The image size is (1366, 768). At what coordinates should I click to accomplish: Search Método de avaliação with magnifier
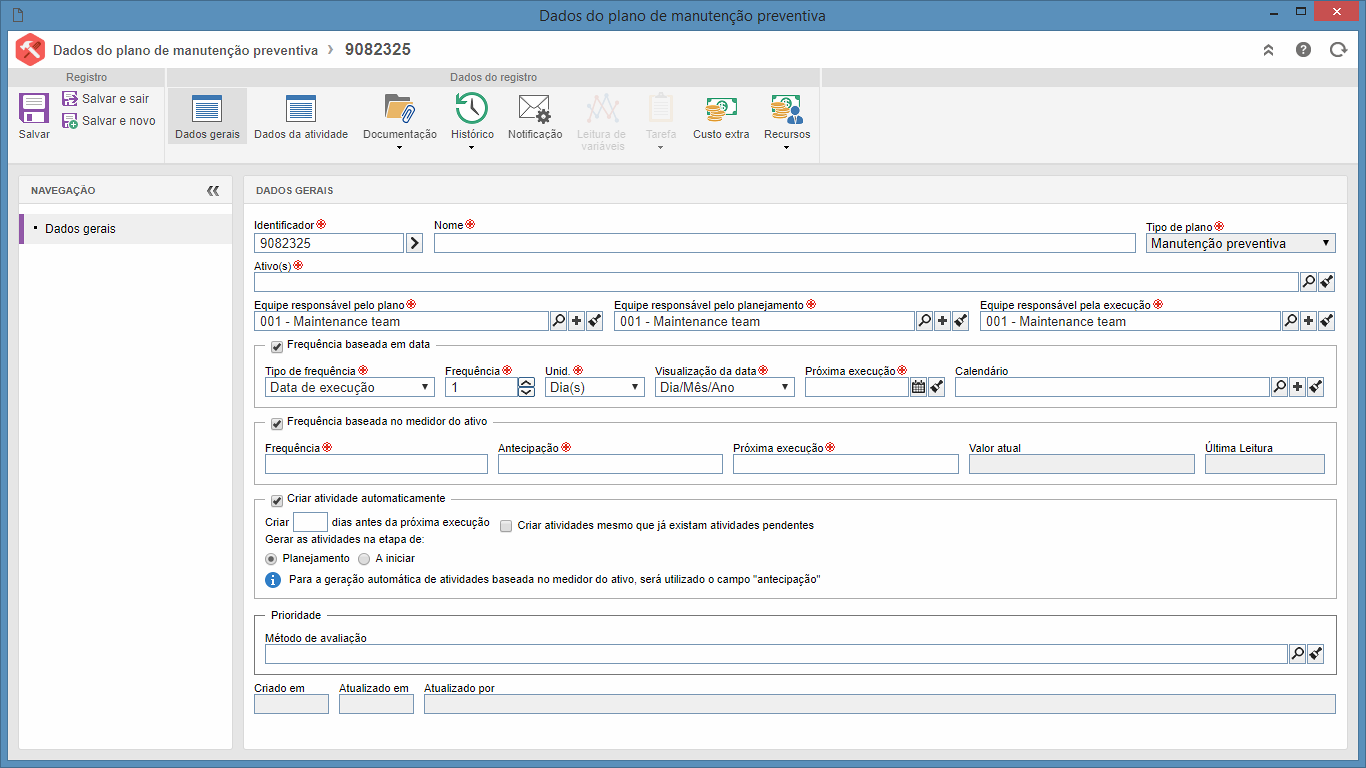pyautogui.click(x=1298, y=654)
